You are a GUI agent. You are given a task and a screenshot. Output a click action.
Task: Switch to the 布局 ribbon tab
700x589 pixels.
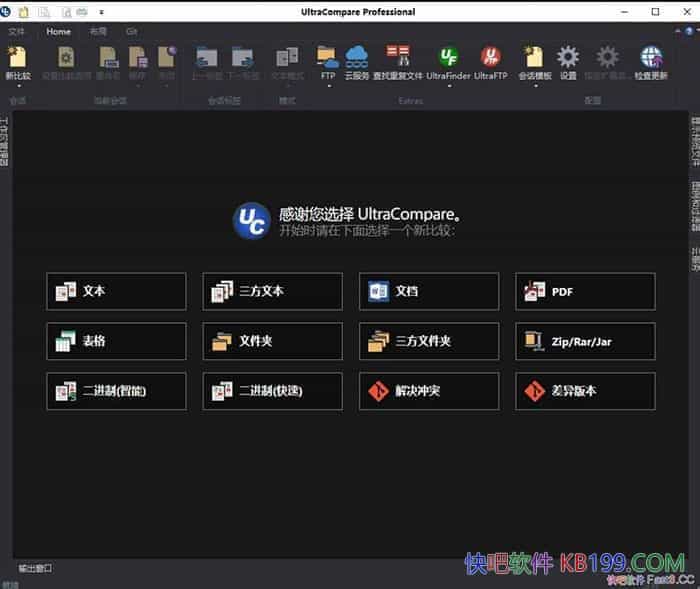tap(98, 32)
